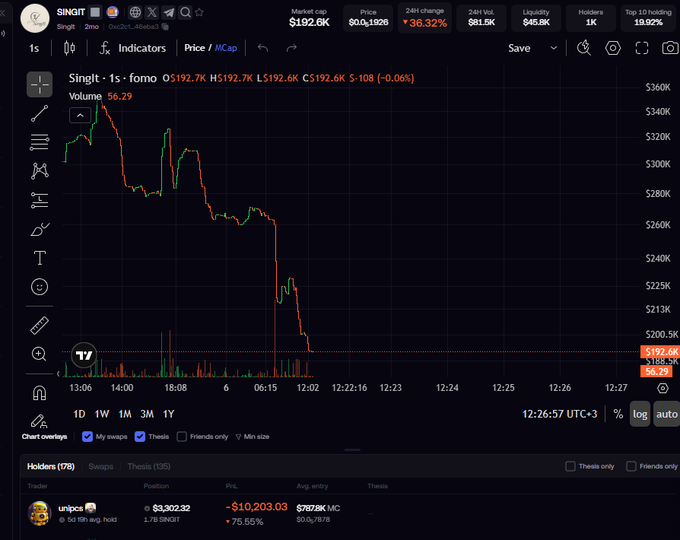Screen dimensions: 680x540
Task: Set the chart range to 1Y
Action: [169, 414]
